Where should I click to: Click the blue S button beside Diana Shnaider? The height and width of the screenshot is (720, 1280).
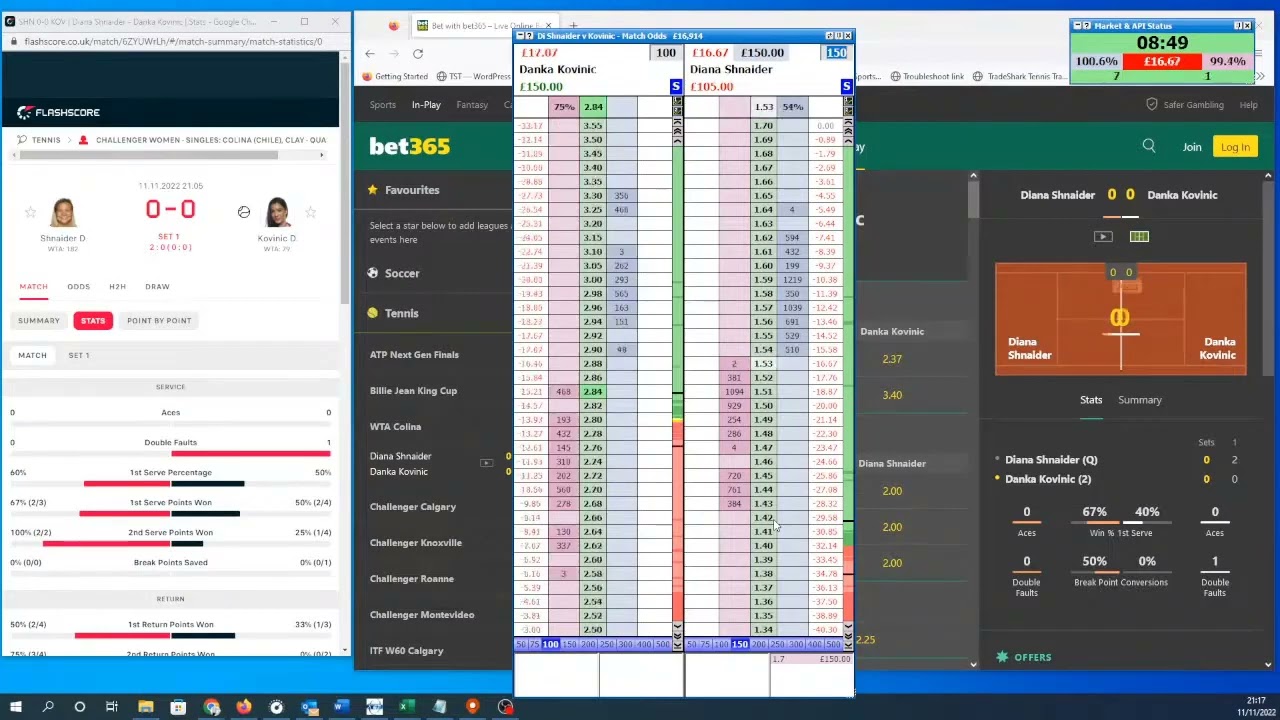[x=846, y=87]
